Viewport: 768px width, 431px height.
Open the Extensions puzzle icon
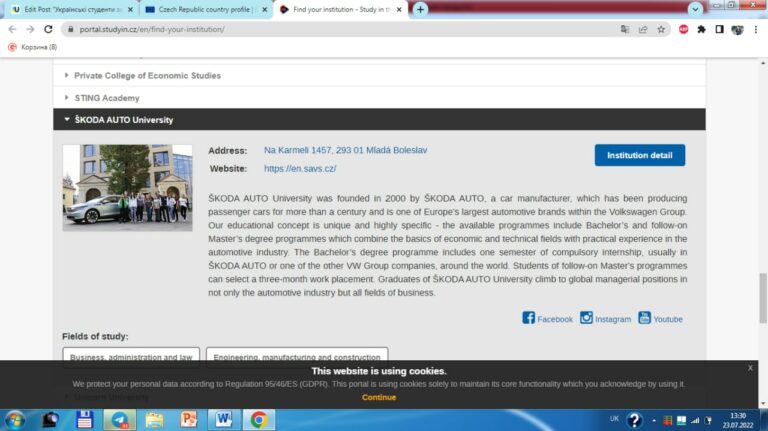coord(701,29)
